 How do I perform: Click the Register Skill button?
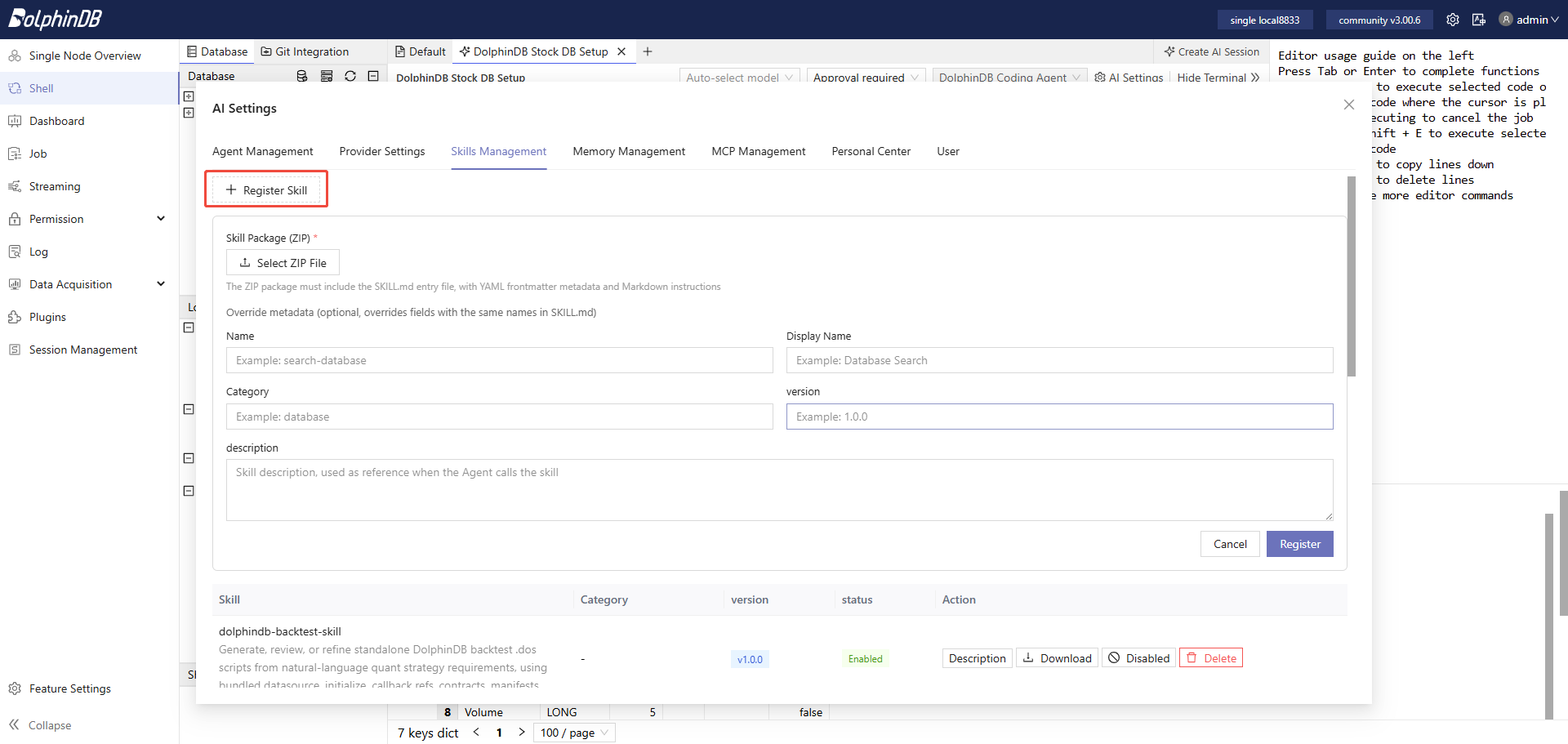click(266, 190)
